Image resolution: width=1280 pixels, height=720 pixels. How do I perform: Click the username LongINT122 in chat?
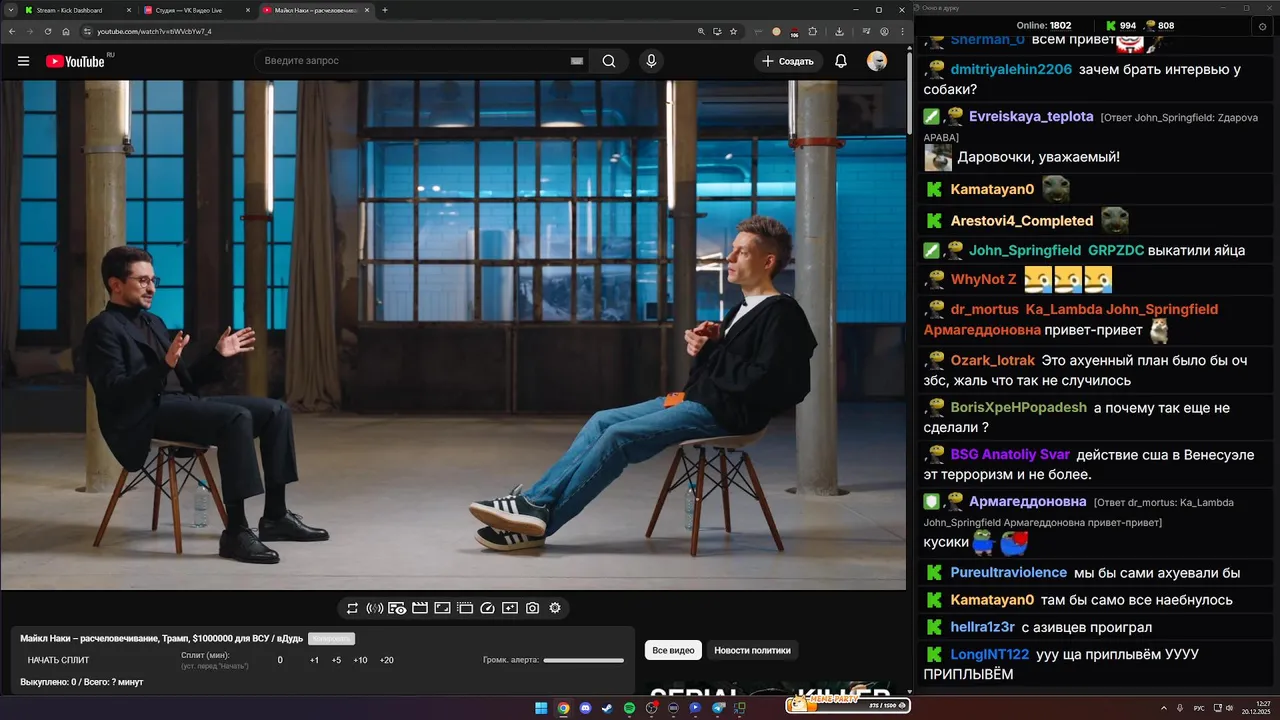[x=989, y=654]
